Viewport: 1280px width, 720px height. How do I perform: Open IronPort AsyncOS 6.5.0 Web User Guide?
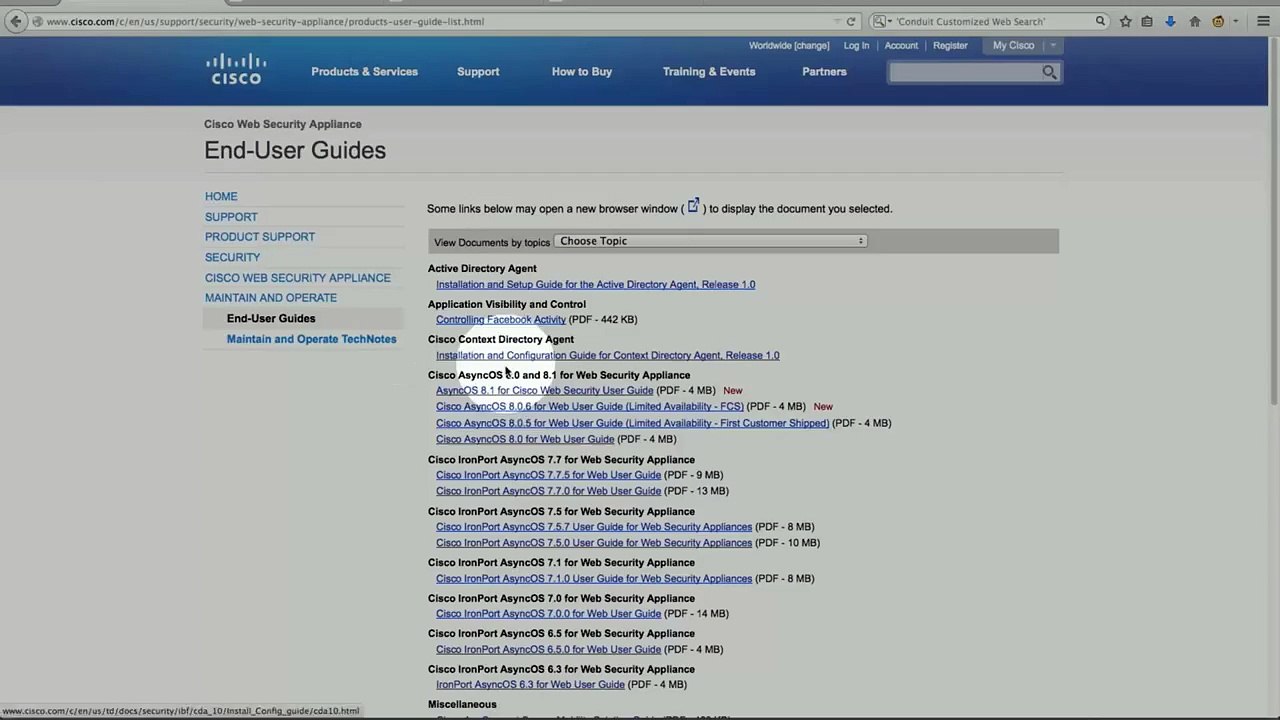[548, 650]
